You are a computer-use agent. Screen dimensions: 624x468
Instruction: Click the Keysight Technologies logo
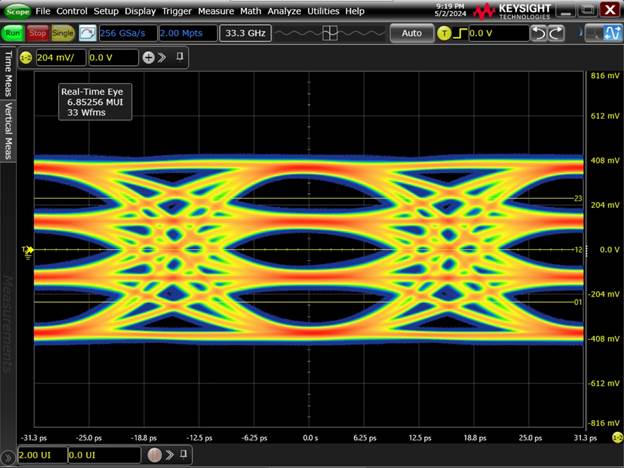coord(512,11)
